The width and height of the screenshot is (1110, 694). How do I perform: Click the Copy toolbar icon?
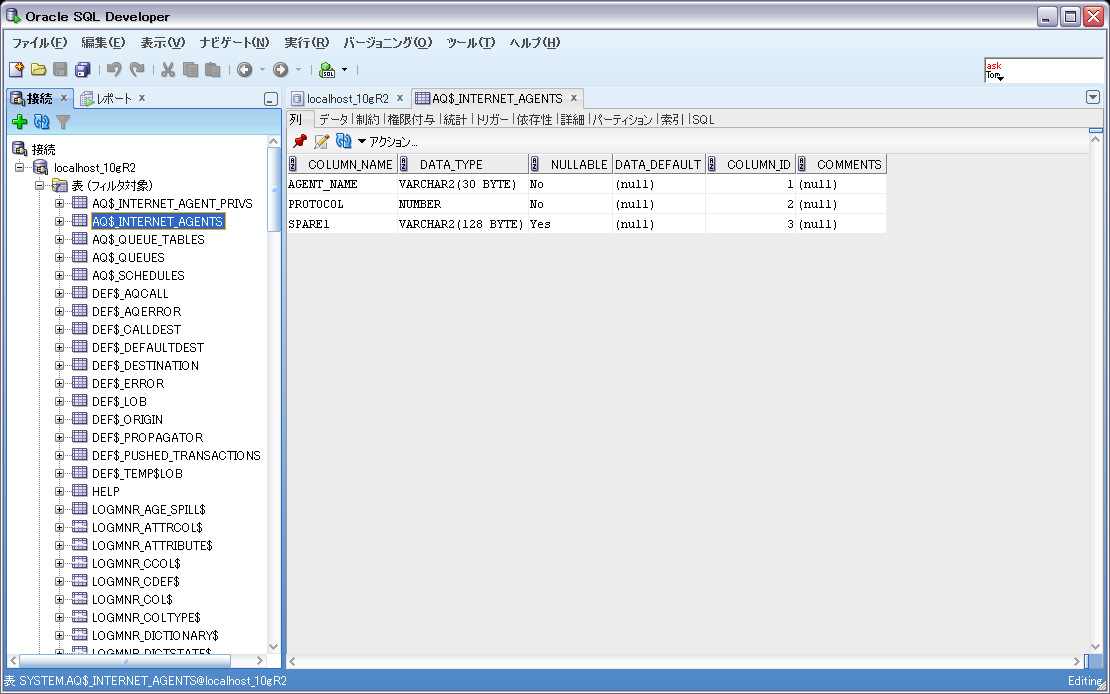[x=190, y=69]
